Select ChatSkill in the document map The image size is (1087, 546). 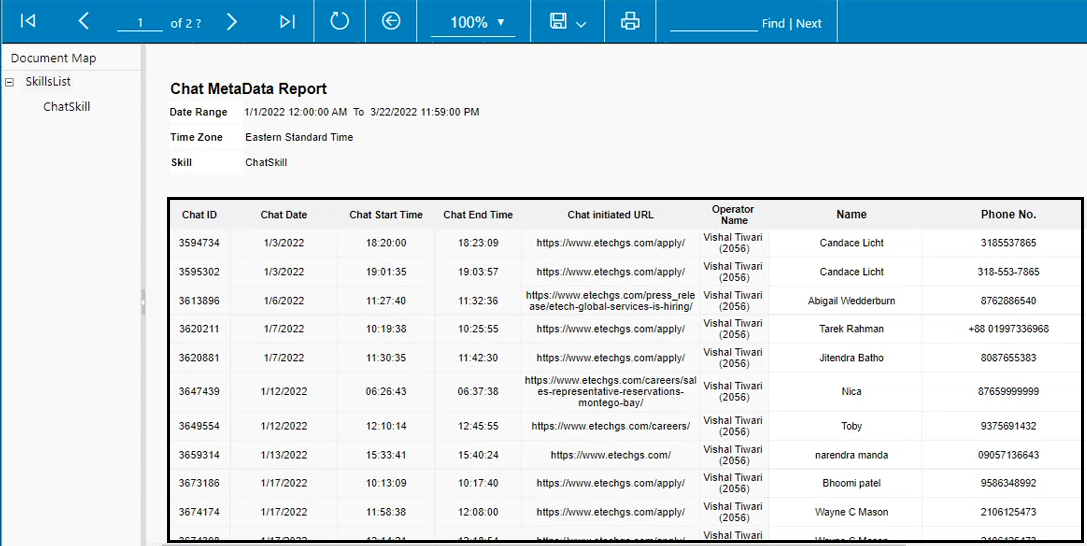tap(67, 107)
